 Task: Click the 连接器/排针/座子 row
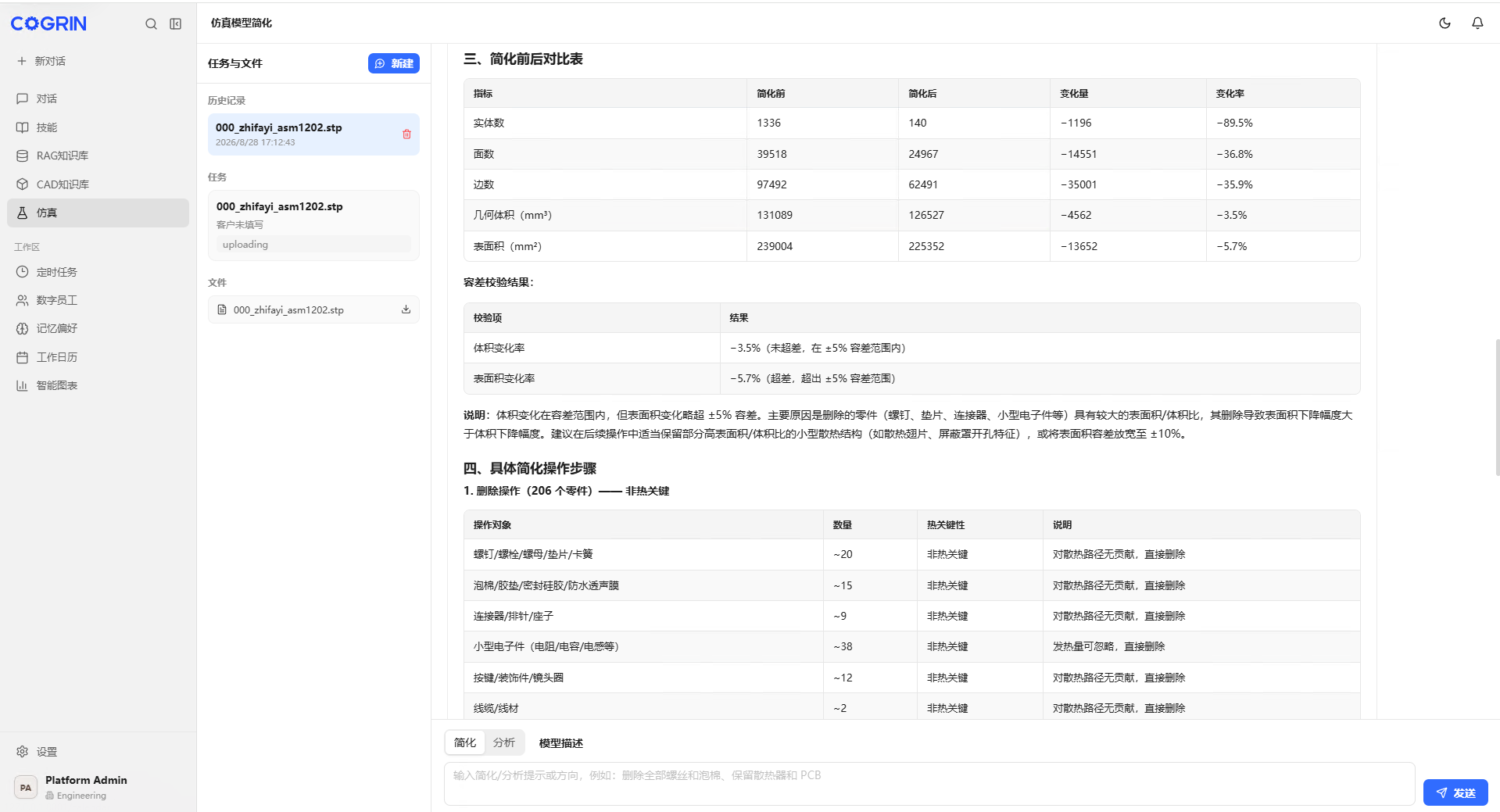(x=911, y=616)
